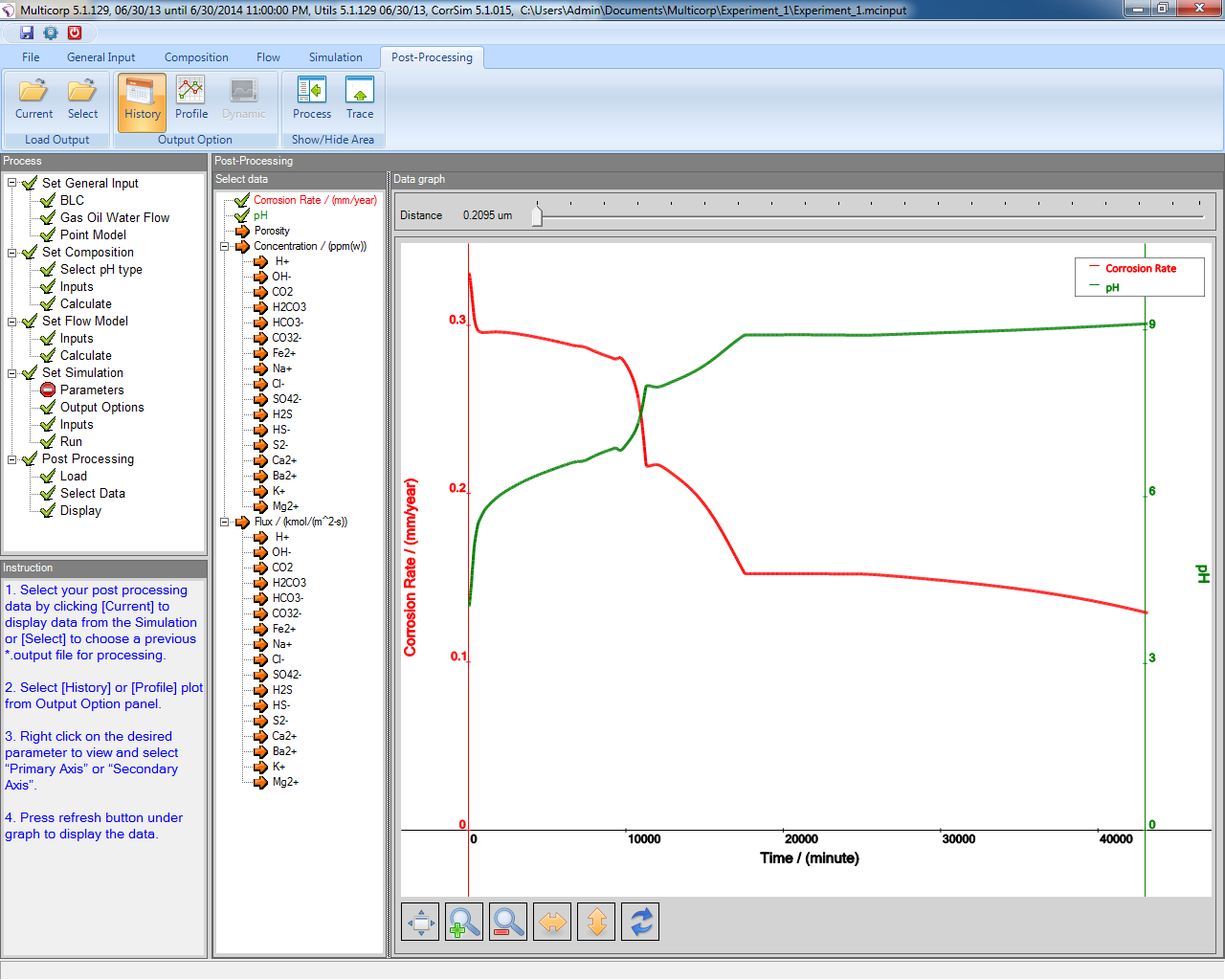Toggle the Corrosion Rate data checkmark
Screen dimensions: 1225x980
(242, 200)
